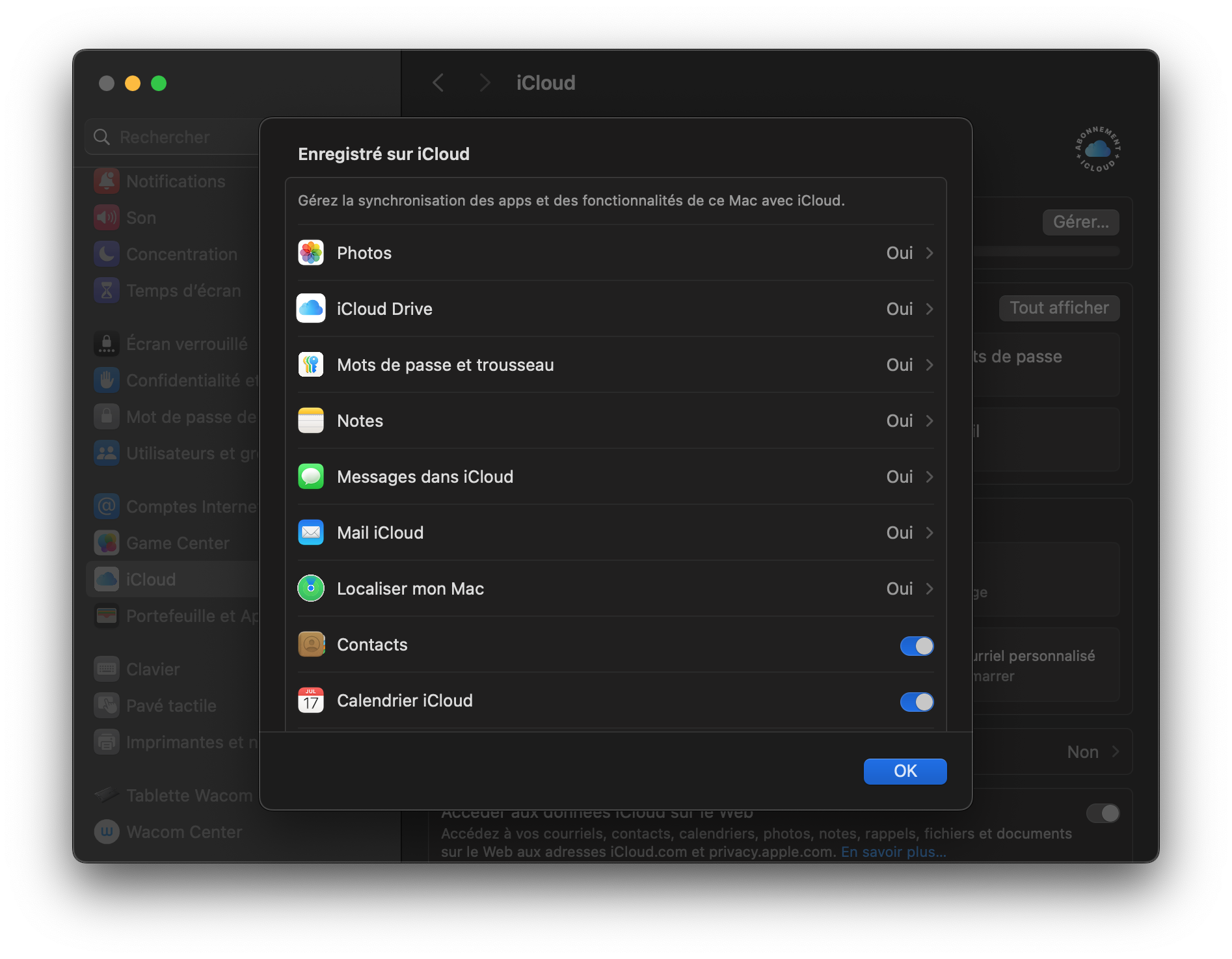1232x959 pixels.
Task: Open Mail iCloud options chevron
Action: point(930,533)
